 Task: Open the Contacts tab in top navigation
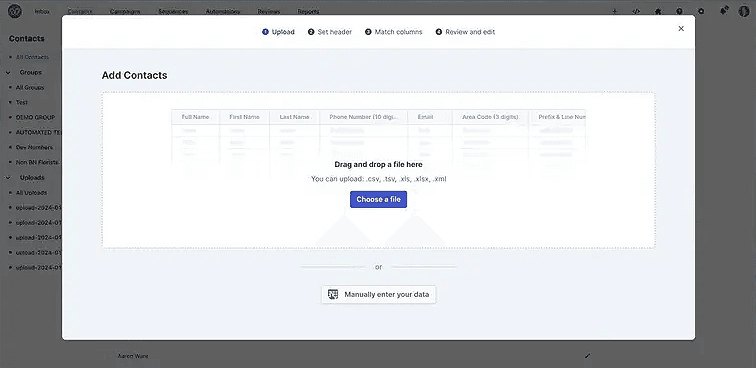[80, 12]
